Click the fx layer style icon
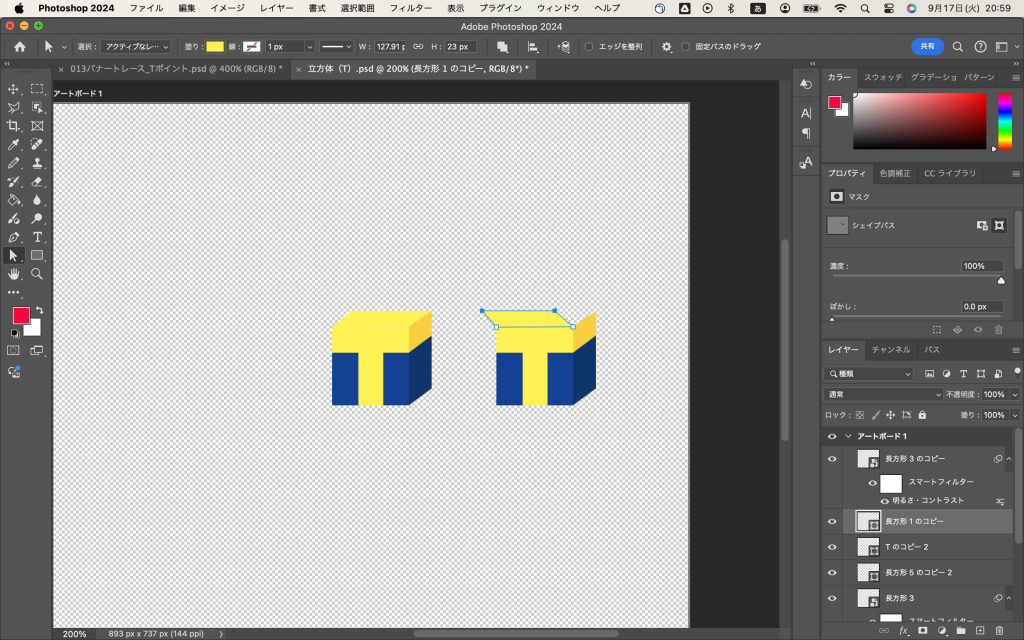The width and height of the screenshot is (1024, 640). point(903,631)
